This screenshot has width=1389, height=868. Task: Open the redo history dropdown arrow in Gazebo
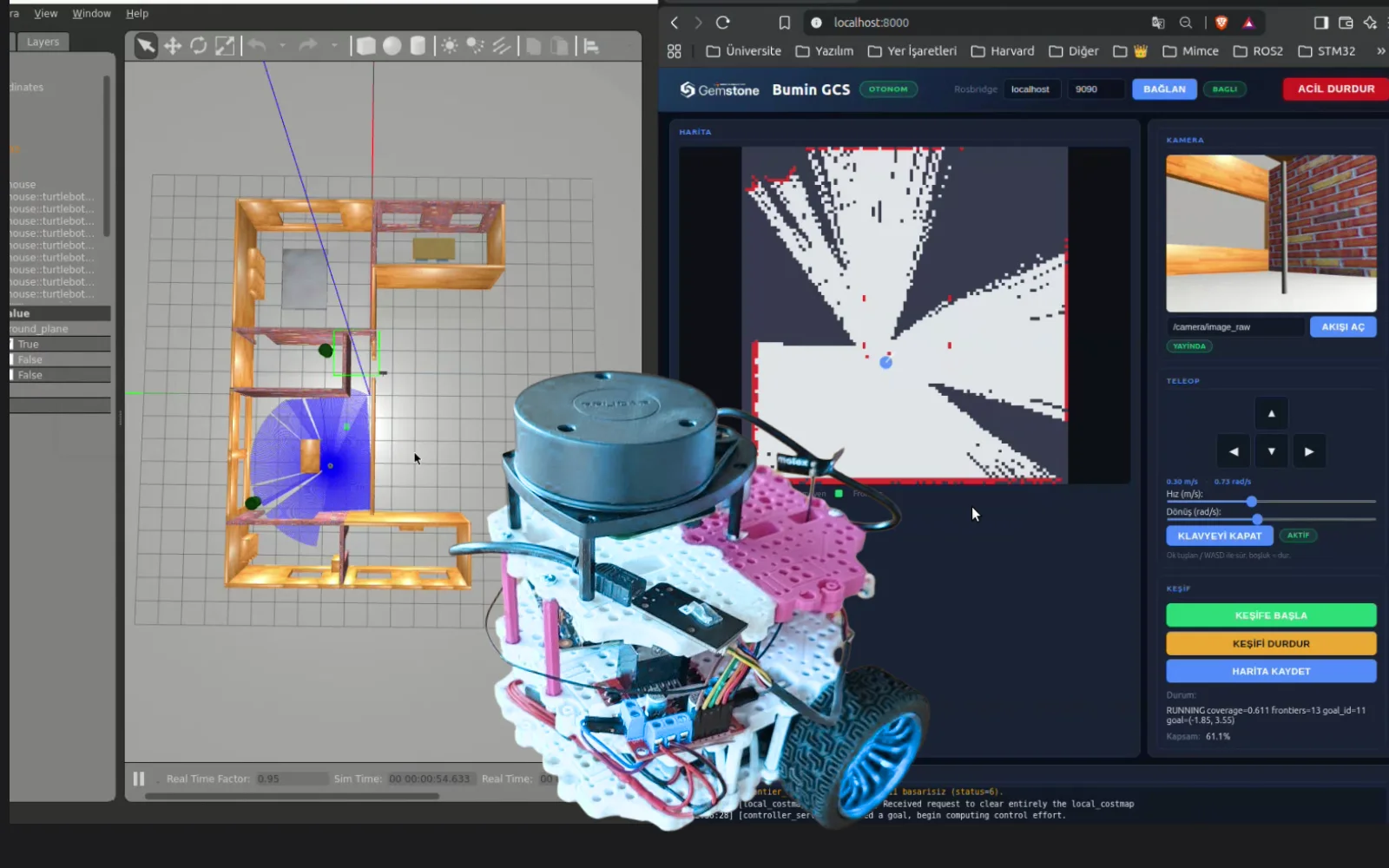[x=334, y=45]
